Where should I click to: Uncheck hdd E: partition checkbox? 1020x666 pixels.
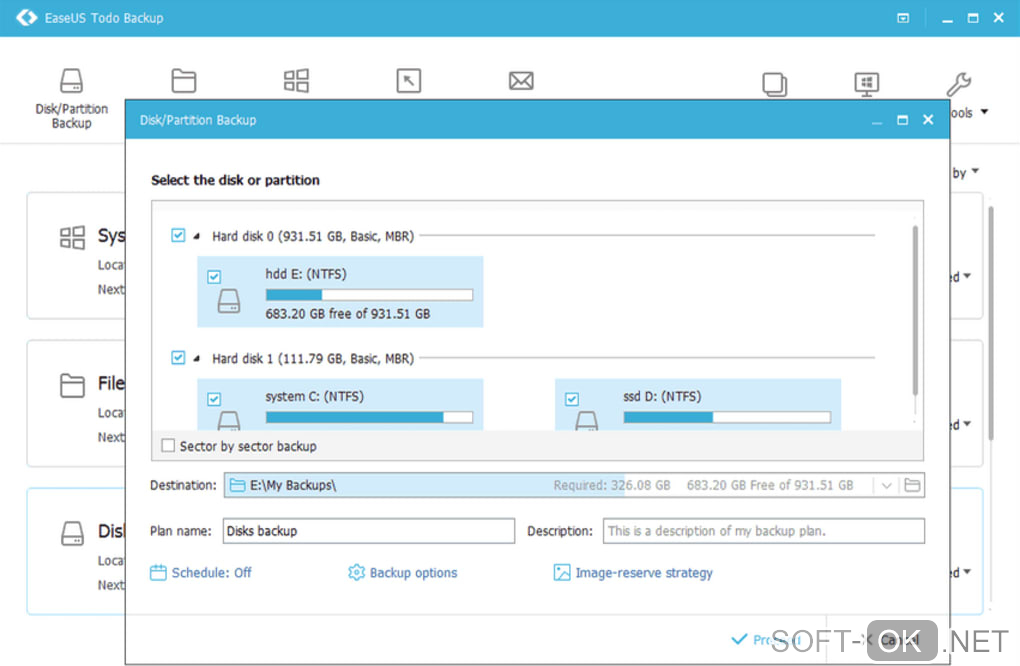point(214,277)
